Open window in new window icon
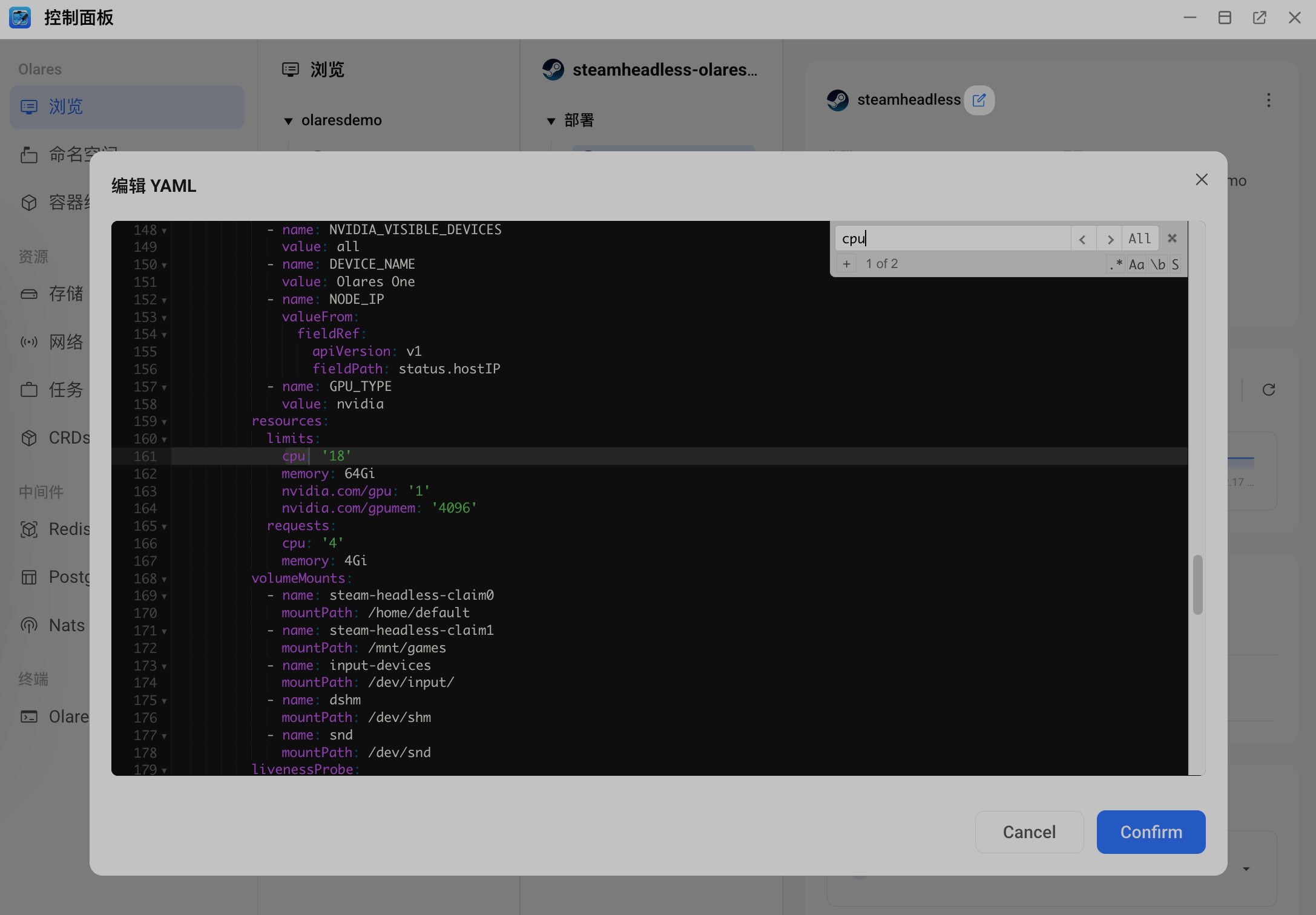Screen dimensions: 1316x915 click(x=1259, y=18)
